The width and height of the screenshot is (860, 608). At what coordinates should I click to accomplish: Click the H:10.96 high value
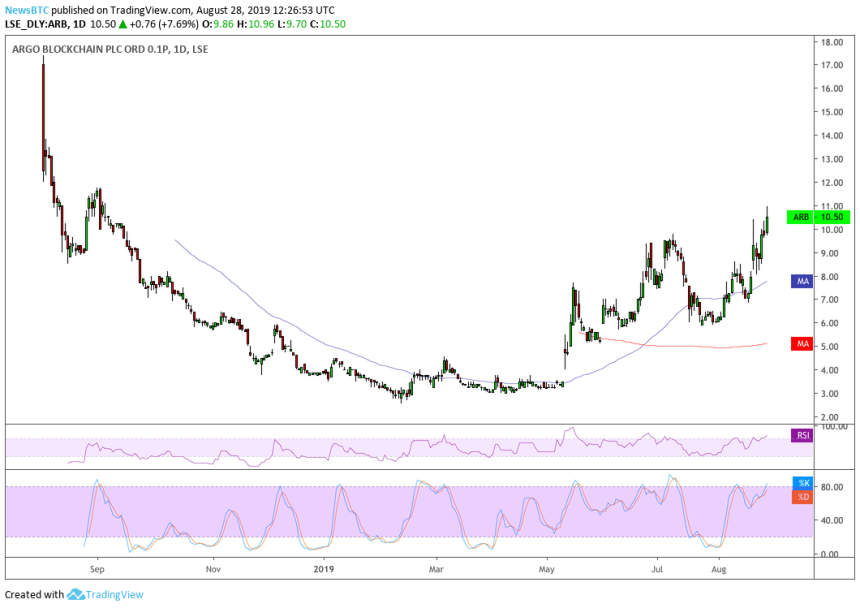pyautogui.click(x=256, y=24)
